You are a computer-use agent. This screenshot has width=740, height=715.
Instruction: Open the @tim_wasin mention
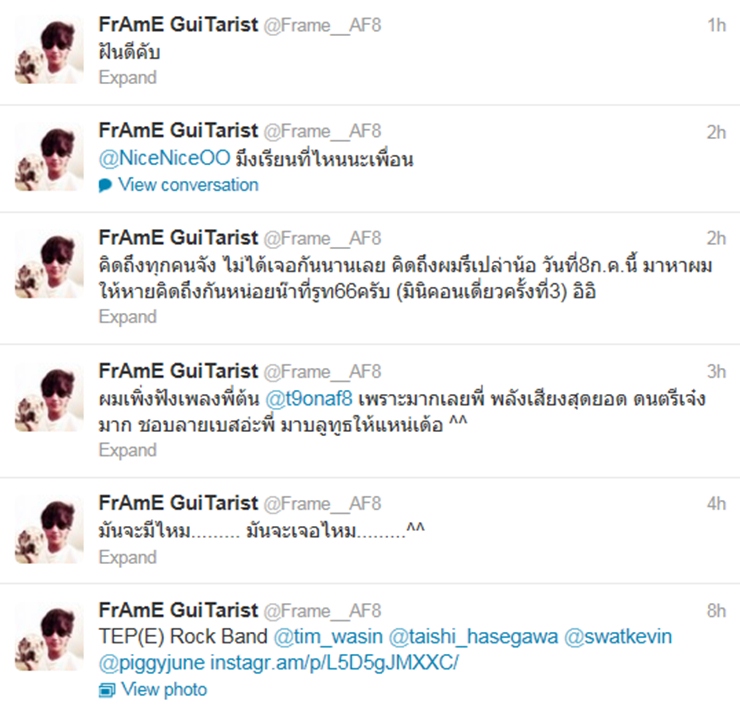(x=328, y=637)
